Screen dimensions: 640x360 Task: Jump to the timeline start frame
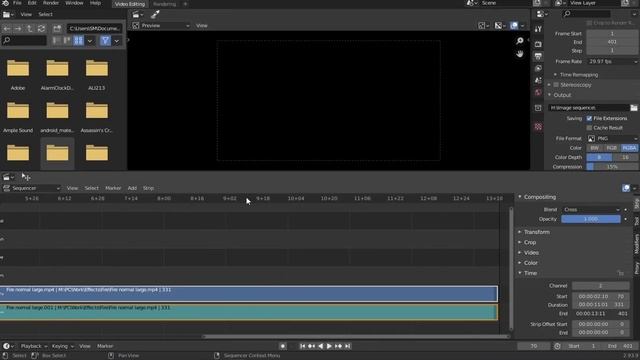[302, 346]
